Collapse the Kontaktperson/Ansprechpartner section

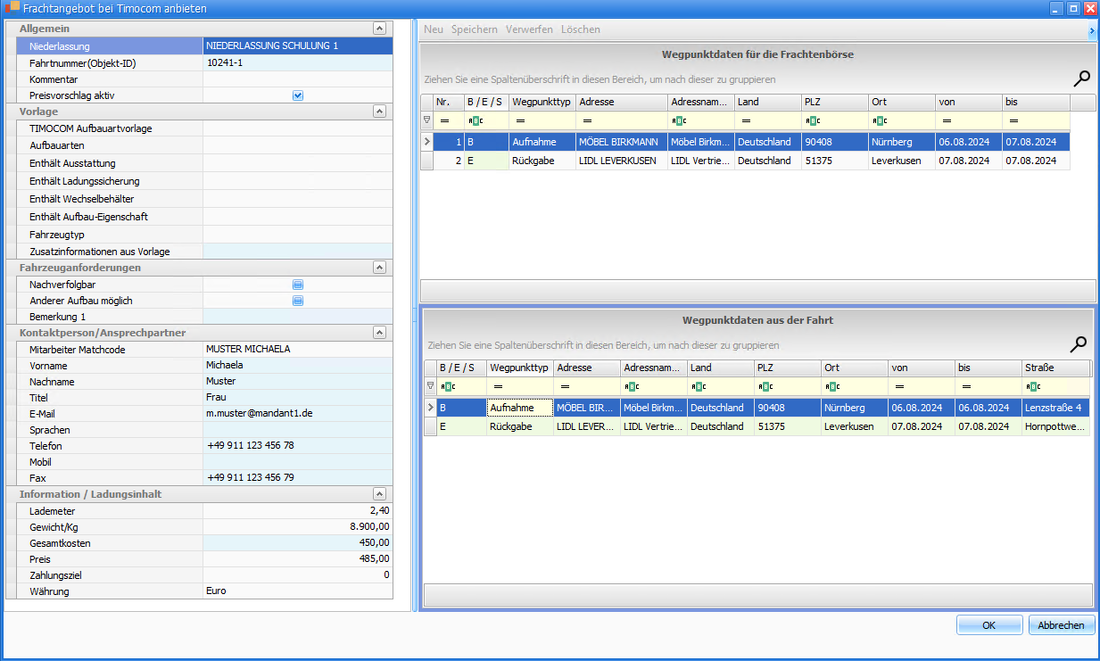pyautogui.click(x=379, y=333)
